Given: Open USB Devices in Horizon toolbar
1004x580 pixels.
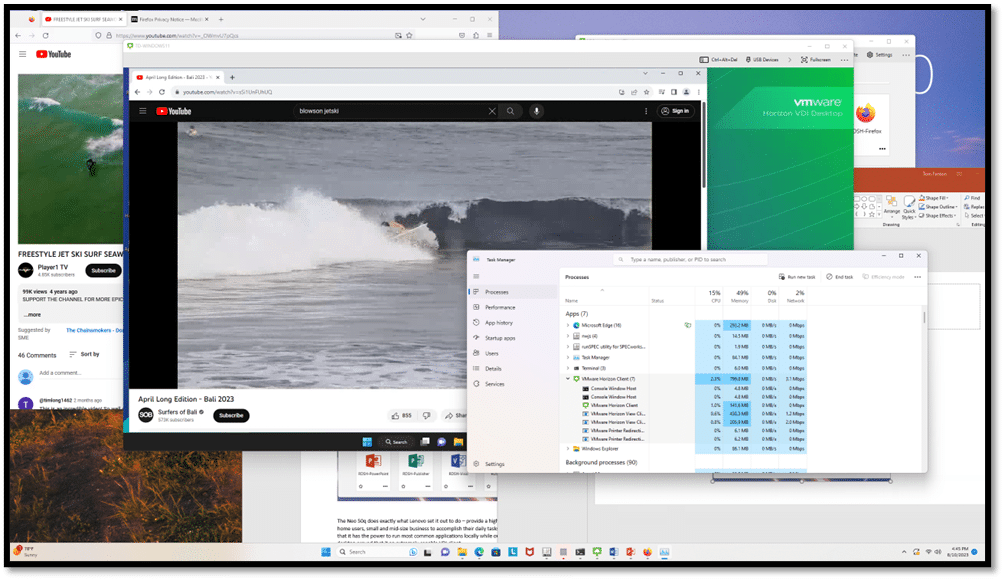Looking at the screenshot, I should click(x=762, y=60).
